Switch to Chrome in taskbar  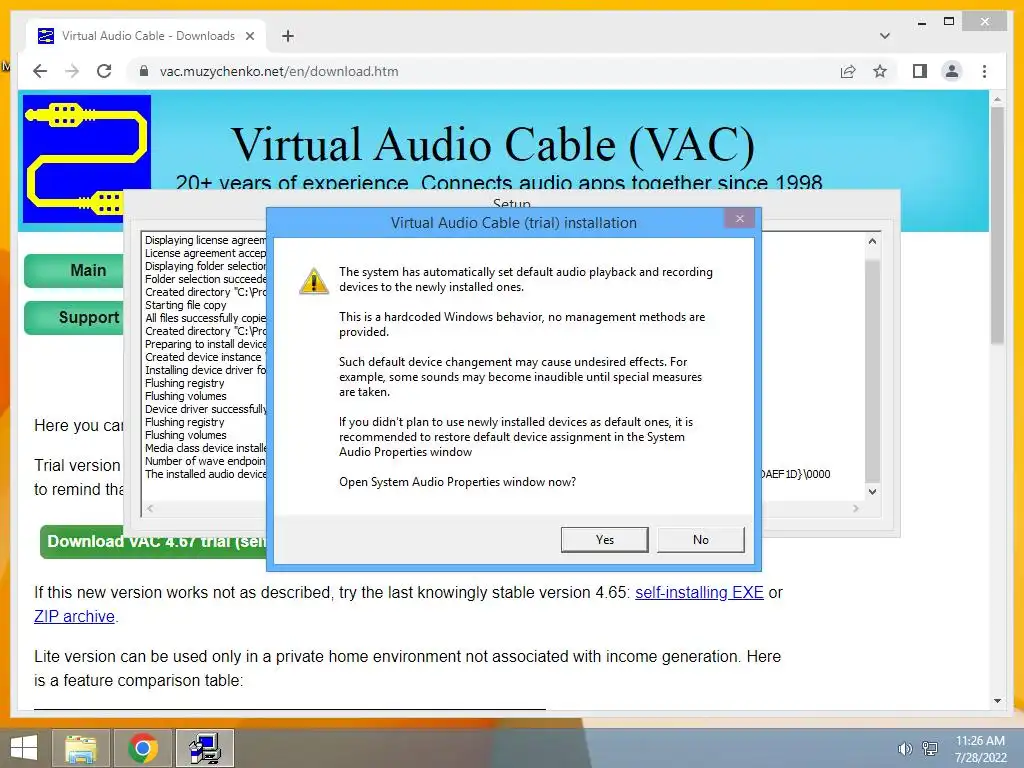click(143, 748)
